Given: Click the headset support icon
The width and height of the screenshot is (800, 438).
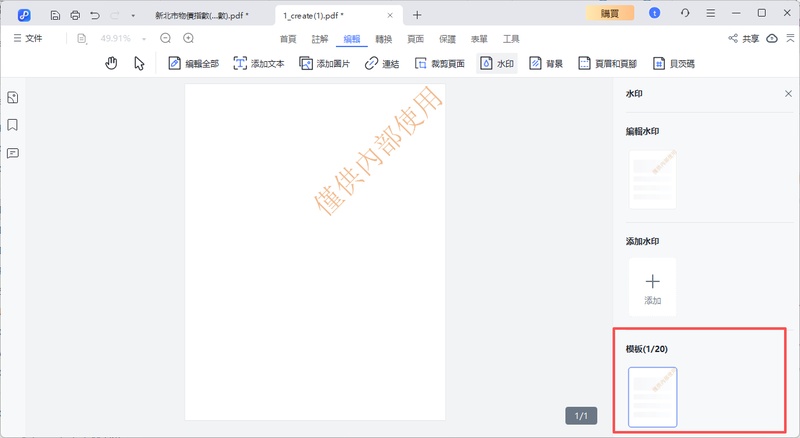Looking at the screenshot, I should tap(685, 13).
